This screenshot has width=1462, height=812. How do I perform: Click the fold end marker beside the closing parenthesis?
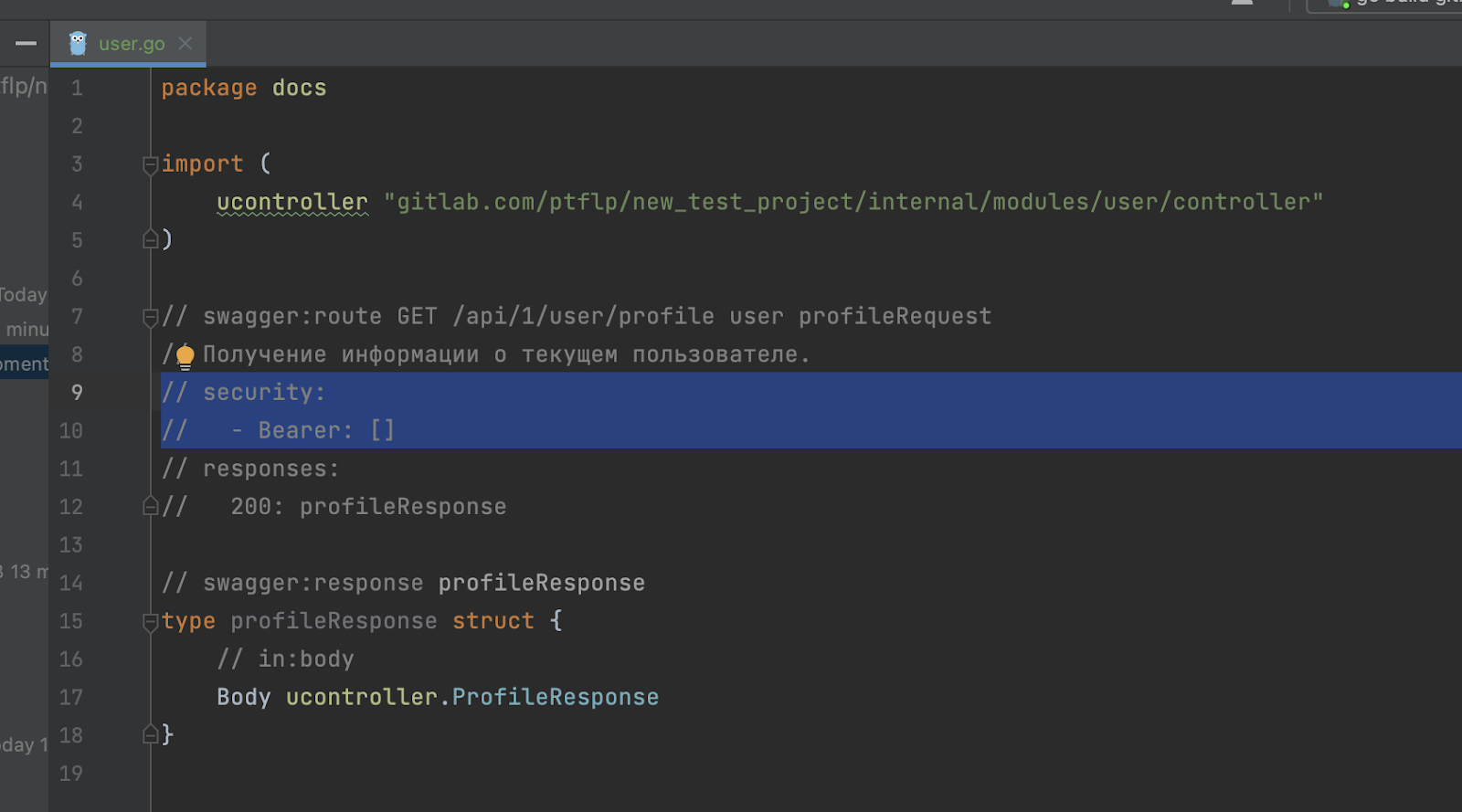(x=151, y=240)
